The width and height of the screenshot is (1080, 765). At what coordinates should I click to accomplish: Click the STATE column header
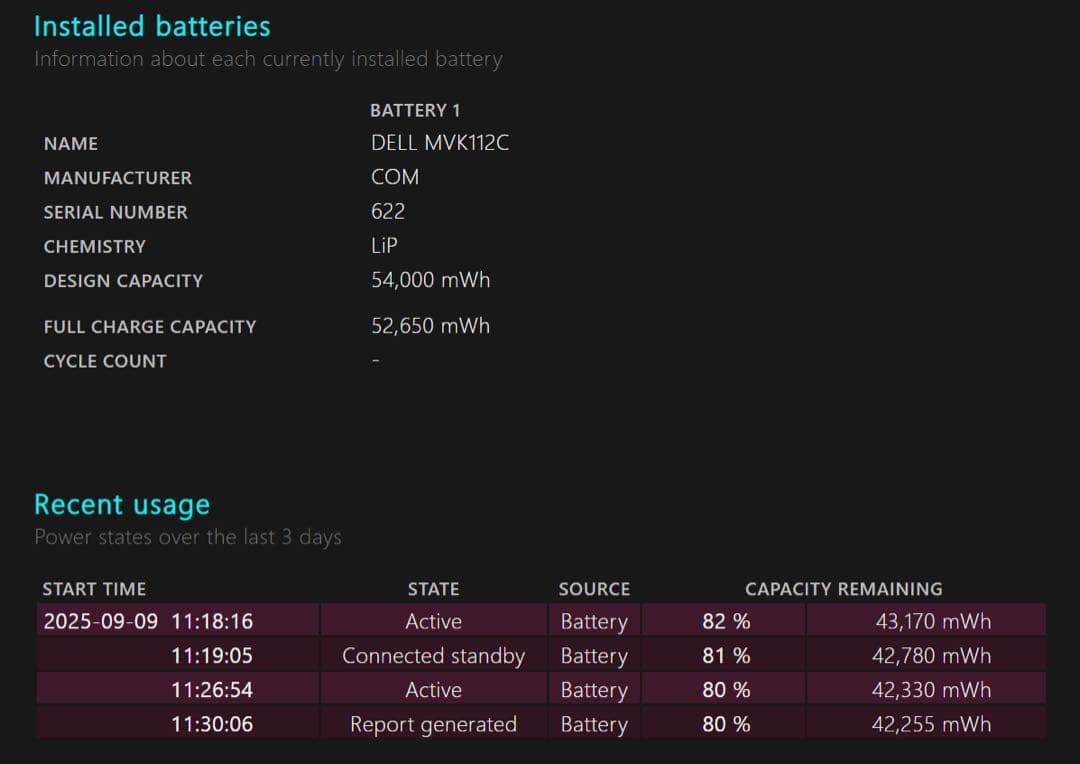tap(433, 589)
